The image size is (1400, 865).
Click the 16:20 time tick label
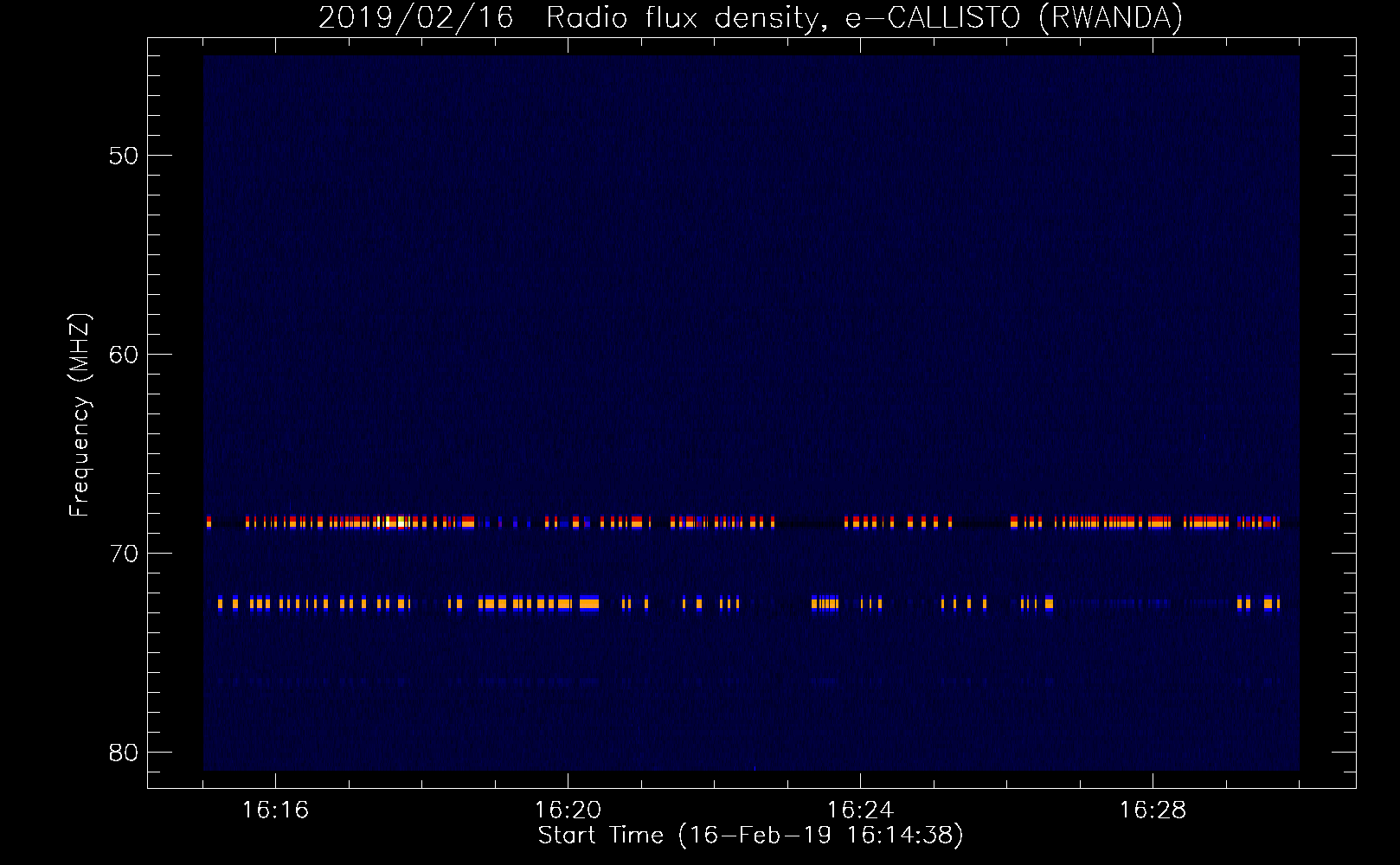568,811
